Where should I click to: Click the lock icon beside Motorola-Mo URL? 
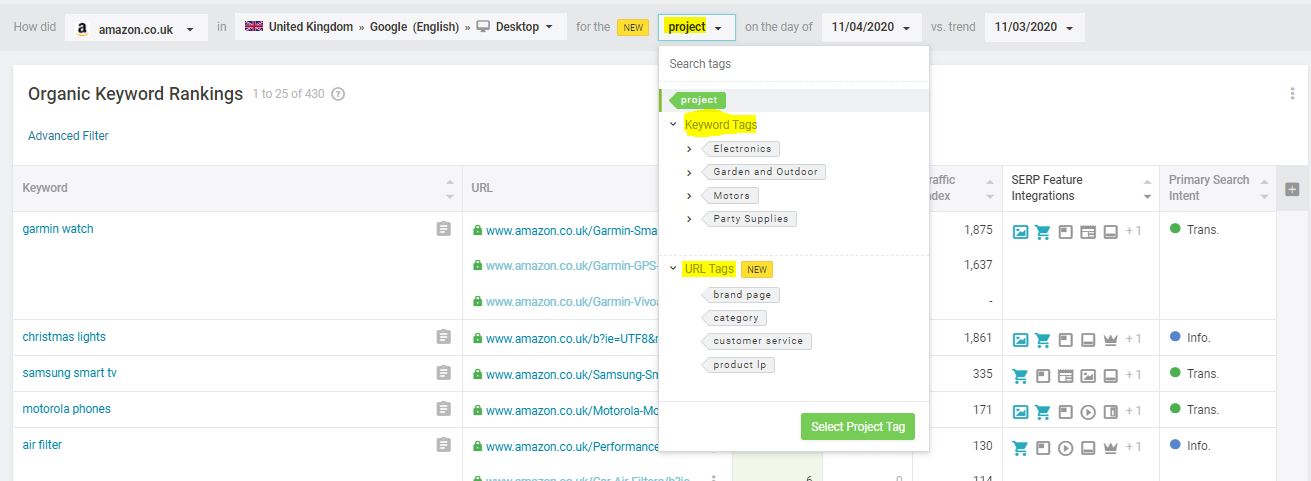pyautogui.click(x=477, y=410)
